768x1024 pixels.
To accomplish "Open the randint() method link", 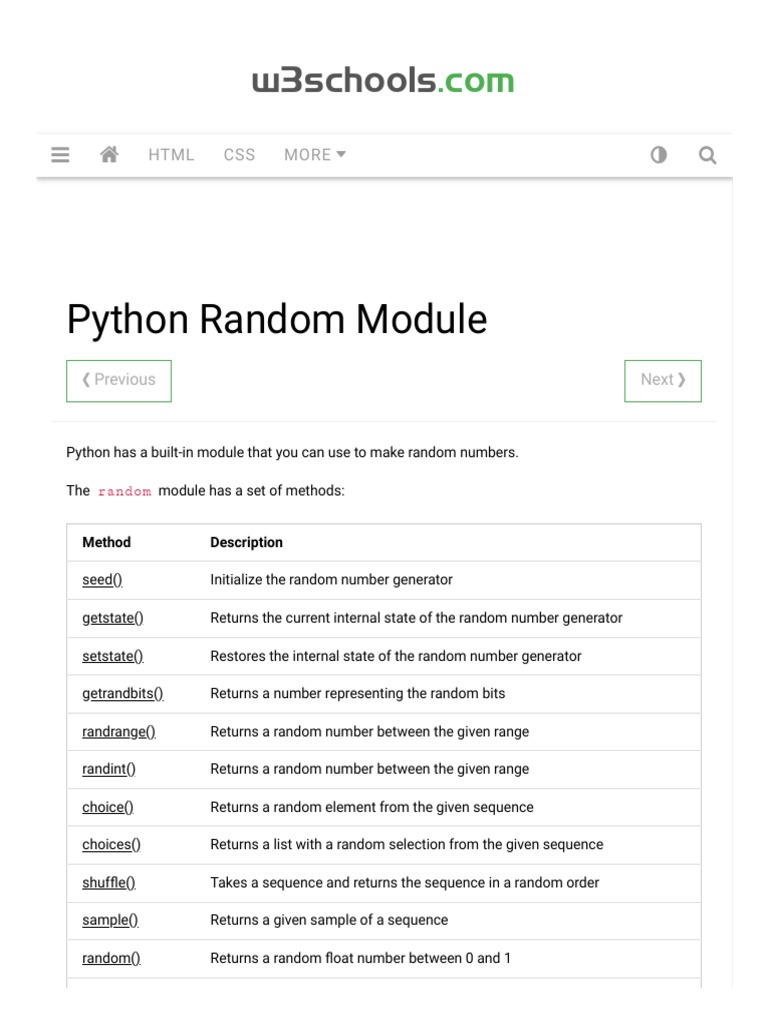I will pyautogui.click(x=109, y=769).
